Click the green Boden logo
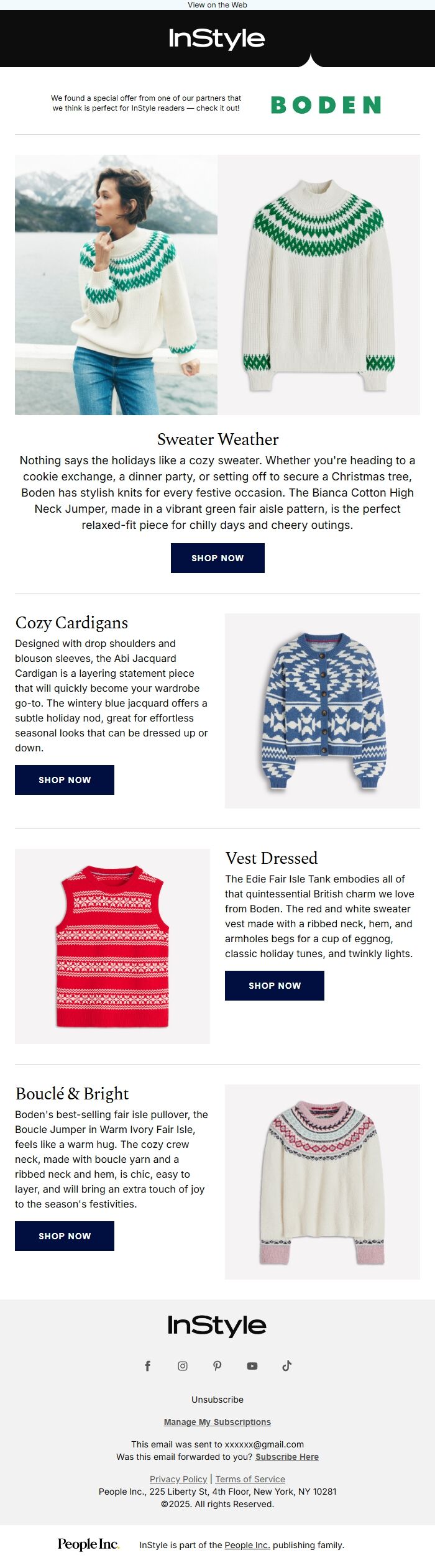 (x=326, y=105)
